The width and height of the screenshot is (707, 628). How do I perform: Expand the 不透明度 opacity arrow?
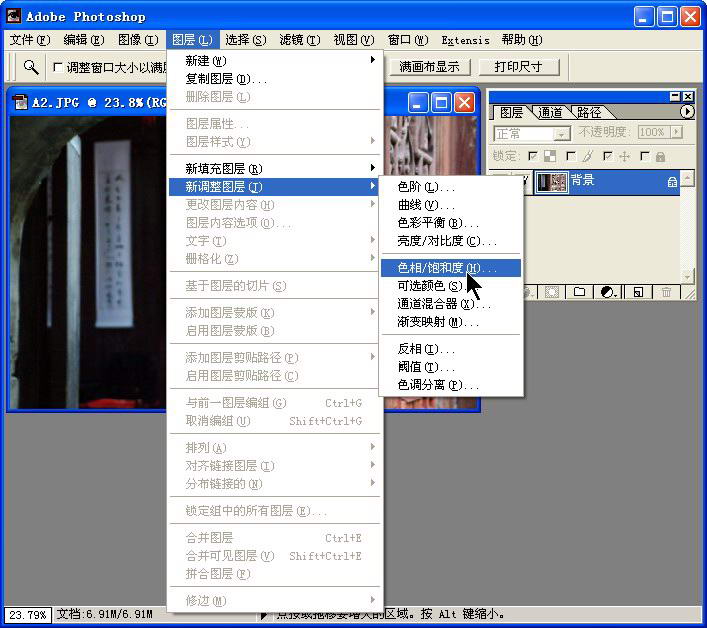click(675, 133)
